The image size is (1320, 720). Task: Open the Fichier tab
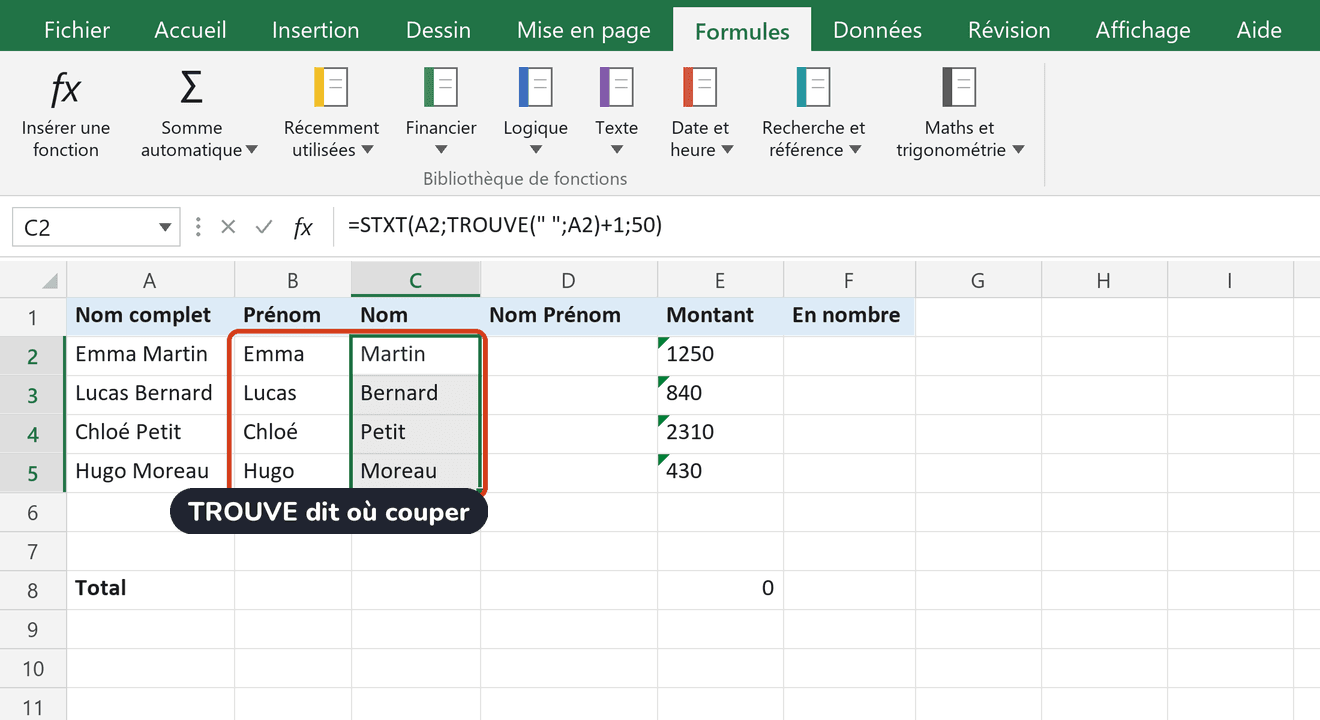tap(76, 30)
